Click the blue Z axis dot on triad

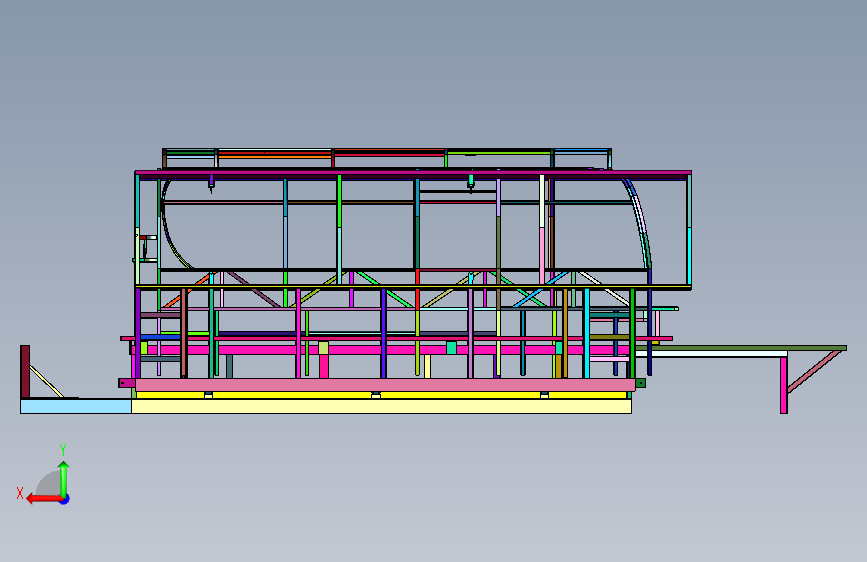pyautogui.click(x=65, y=500)
